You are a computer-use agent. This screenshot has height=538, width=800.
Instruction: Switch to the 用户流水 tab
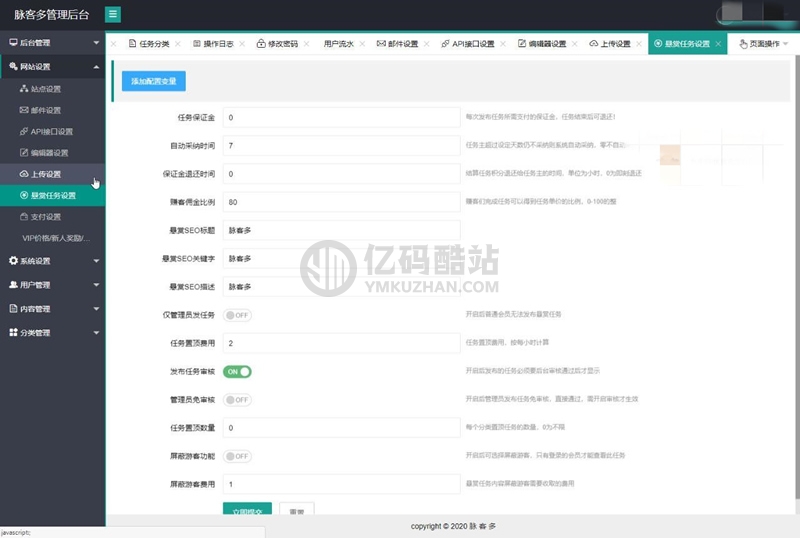pos(338,44)
